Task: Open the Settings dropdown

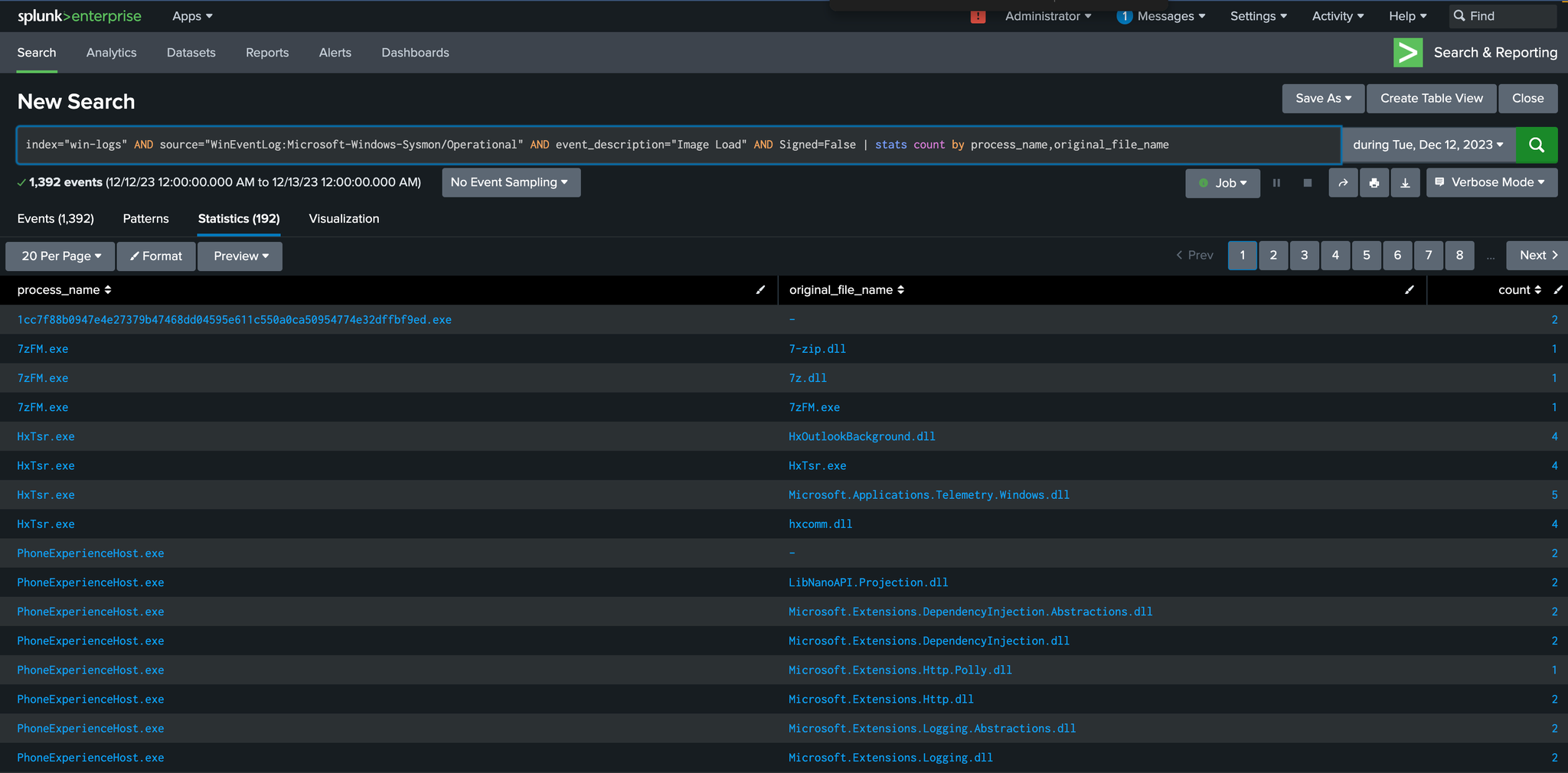Action: coord(1259,16)
